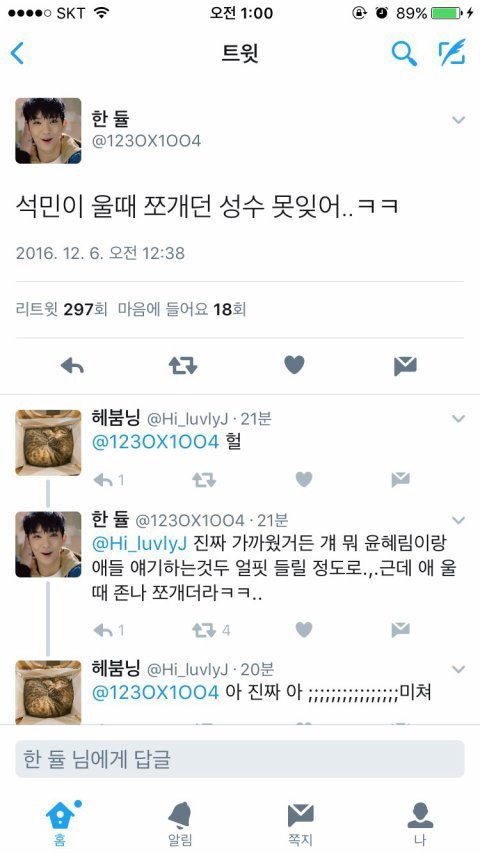Open chevron menu on 한 듈's reply
Screen dimensions: 480x853
point(459,520)
